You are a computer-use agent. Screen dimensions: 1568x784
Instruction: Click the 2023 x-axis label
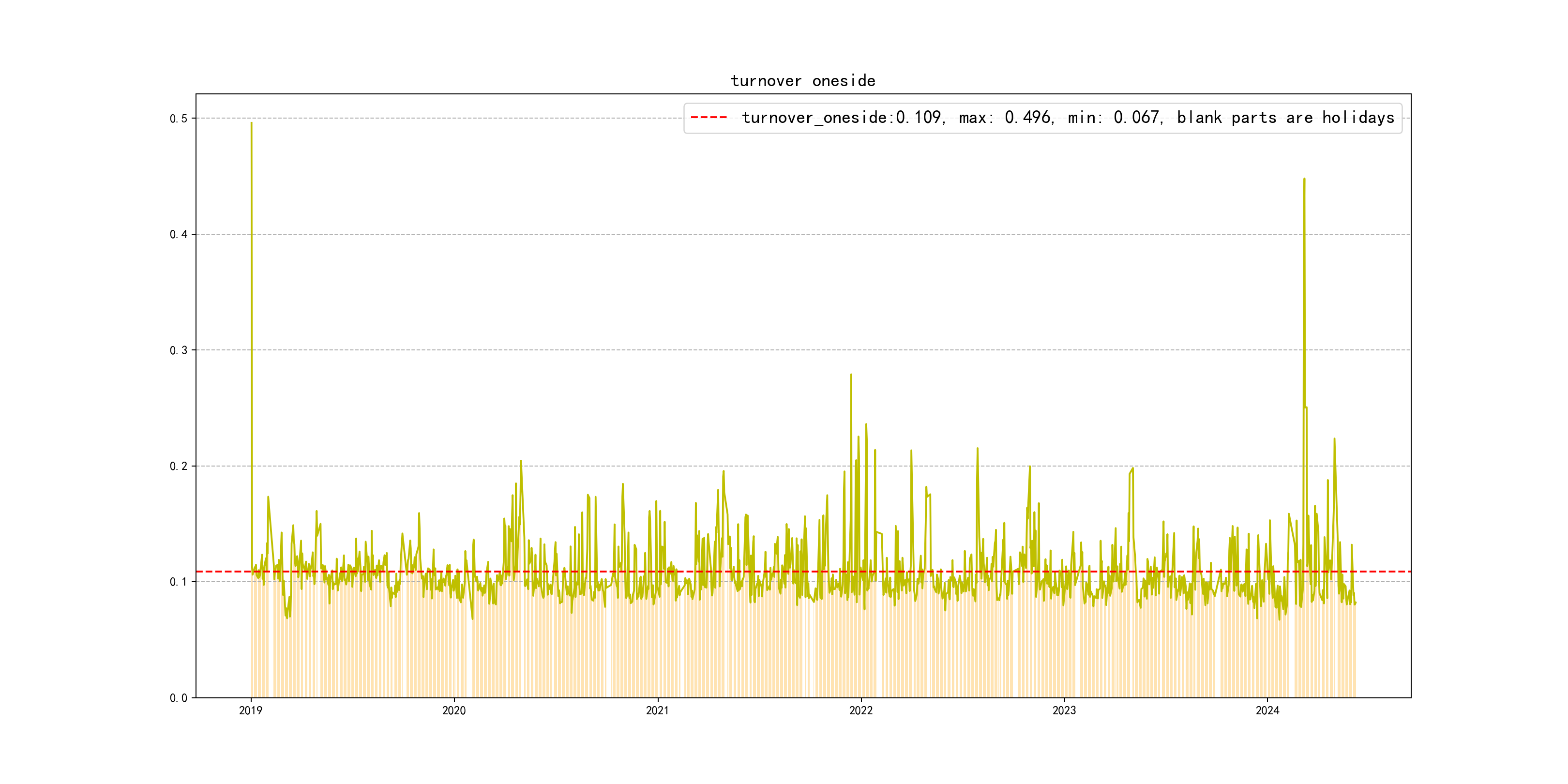coord(1064,710)
